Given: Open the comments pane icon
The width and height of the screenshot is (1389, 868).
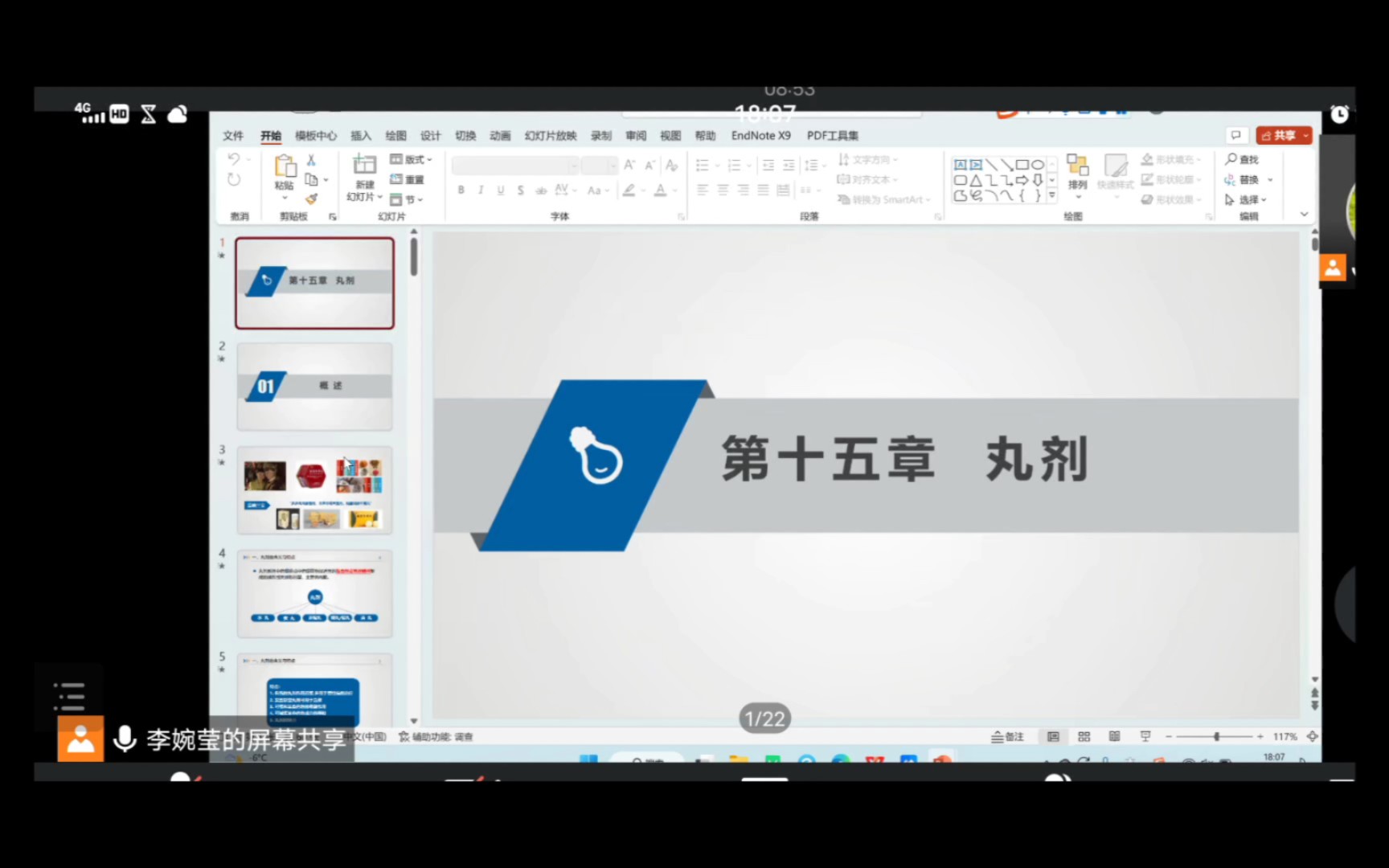Looking at the screenshot, I should (1235, 135).
